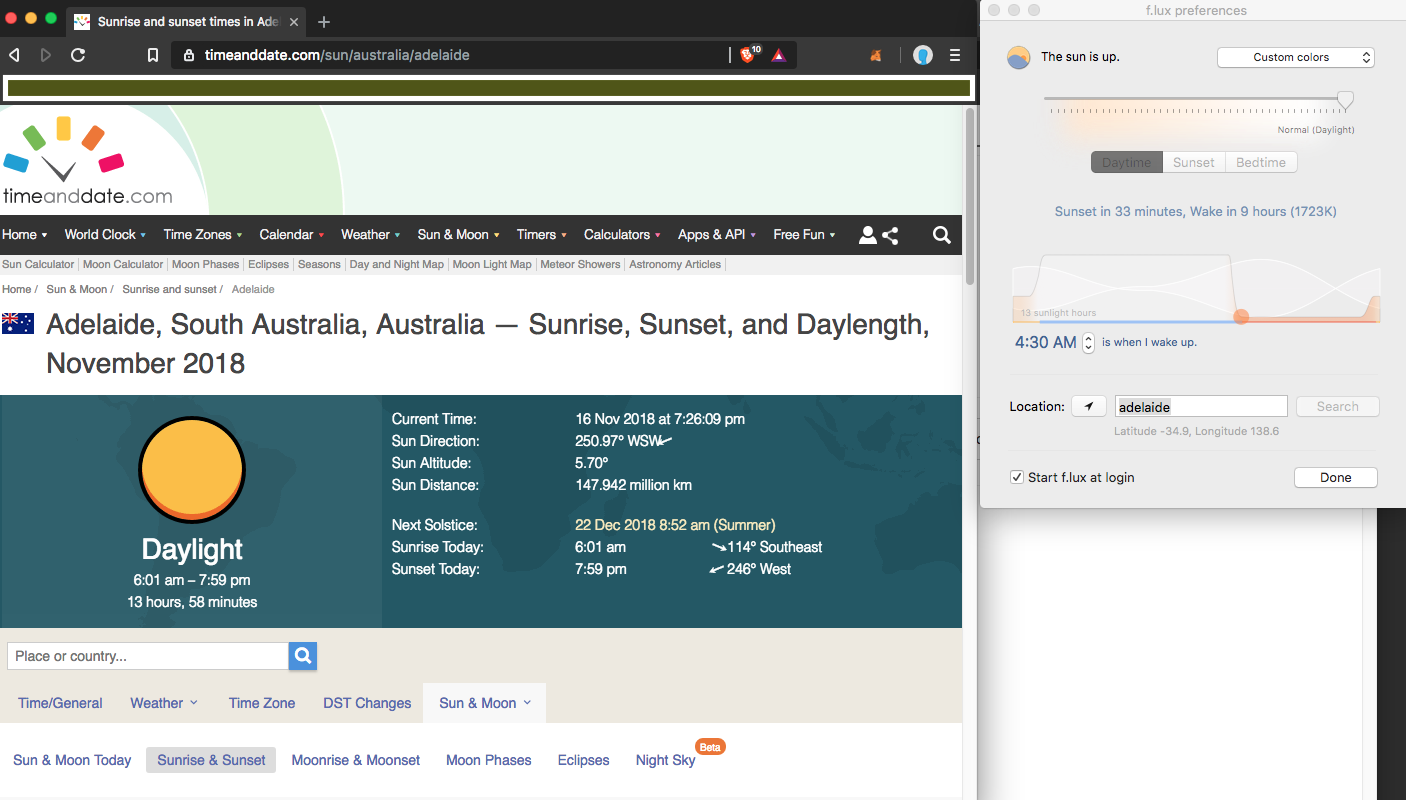This screenshot has height=800, width=1406.
Task: Click the blue search button beside place field
Action: click(x=303, y=656)
